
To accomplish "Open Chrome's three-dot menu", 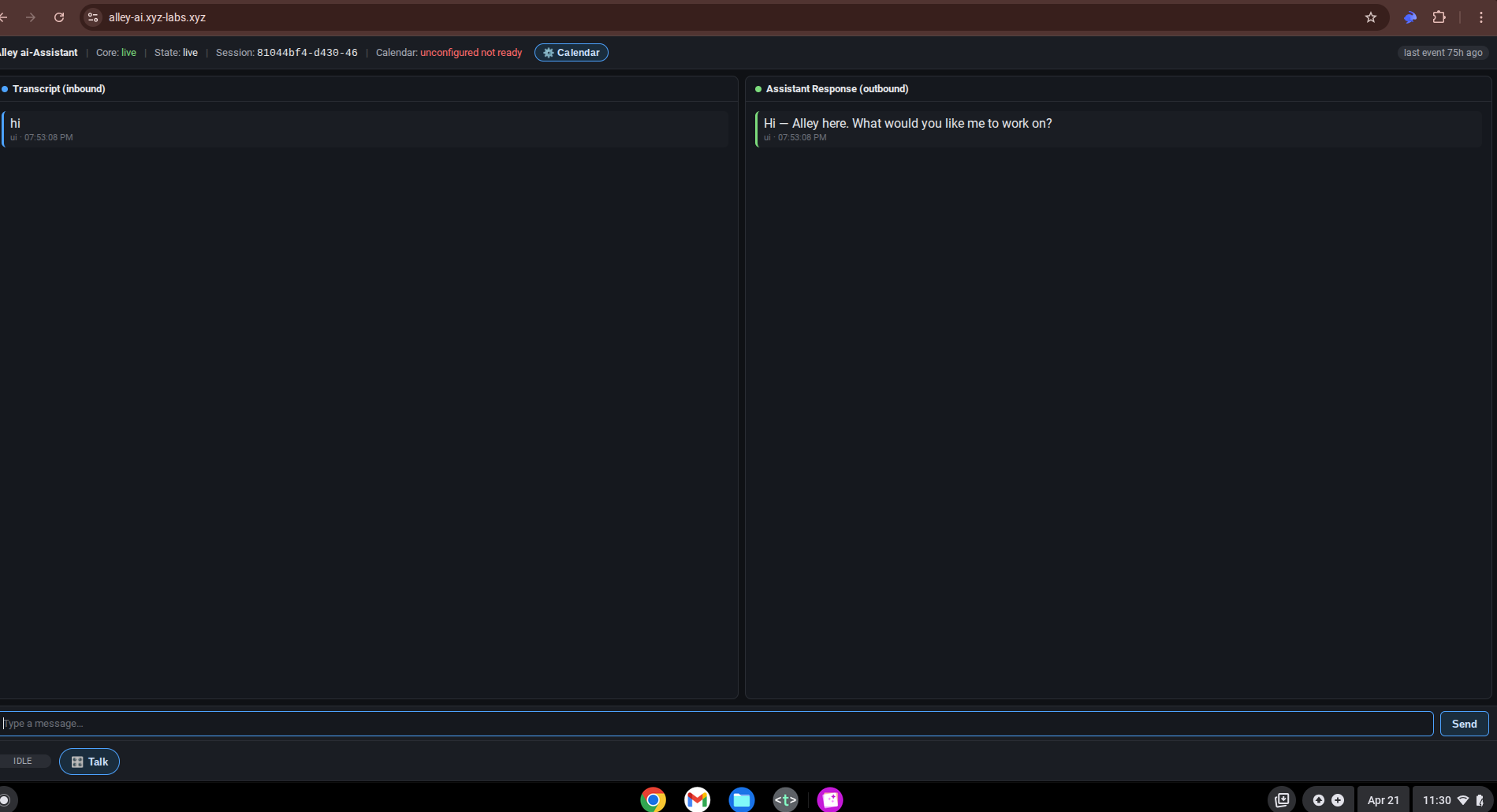I will [1481, 17].
